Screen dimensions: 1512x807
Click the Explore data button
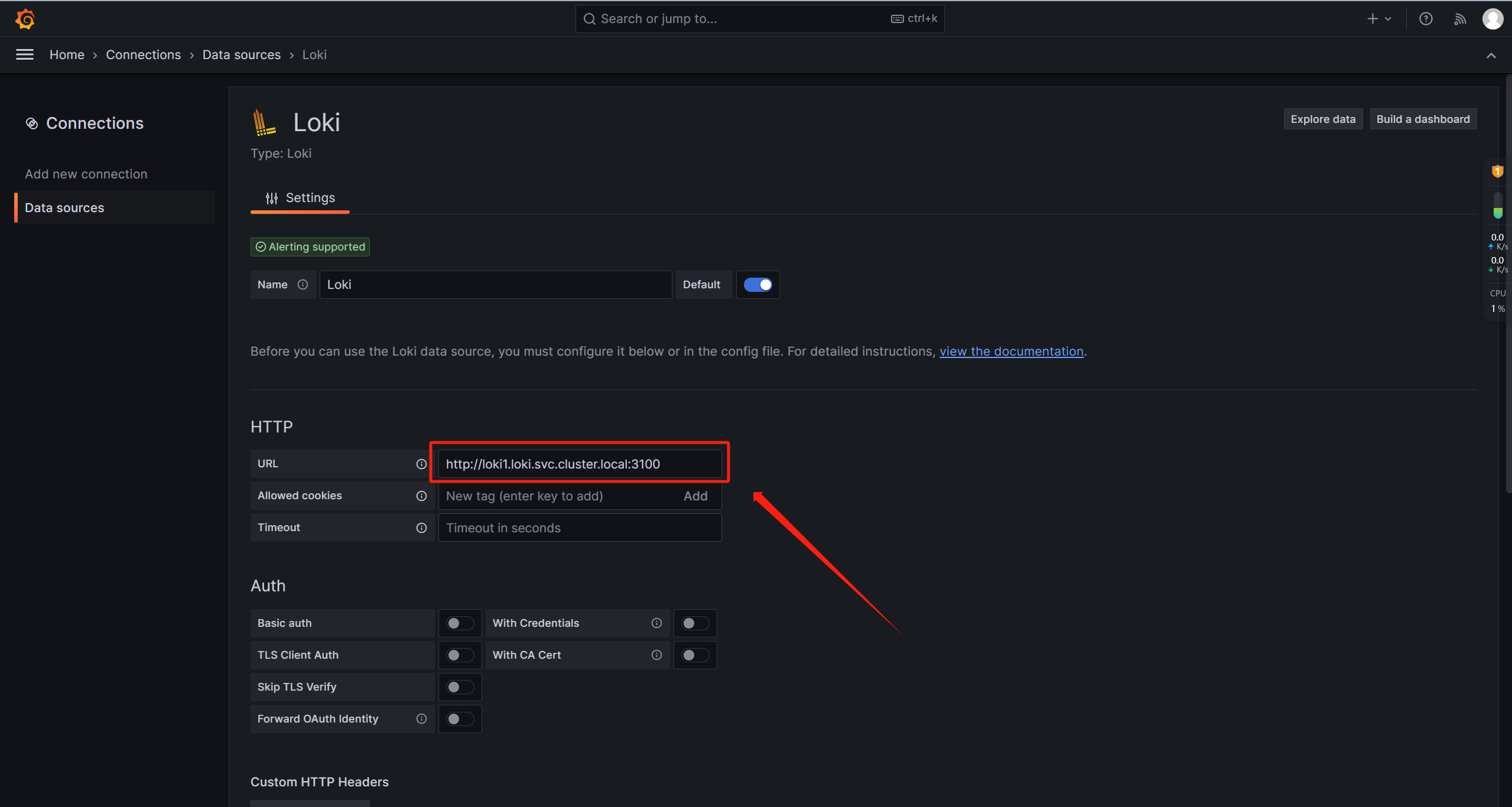pyautogui.click(x=1323, y=119)
